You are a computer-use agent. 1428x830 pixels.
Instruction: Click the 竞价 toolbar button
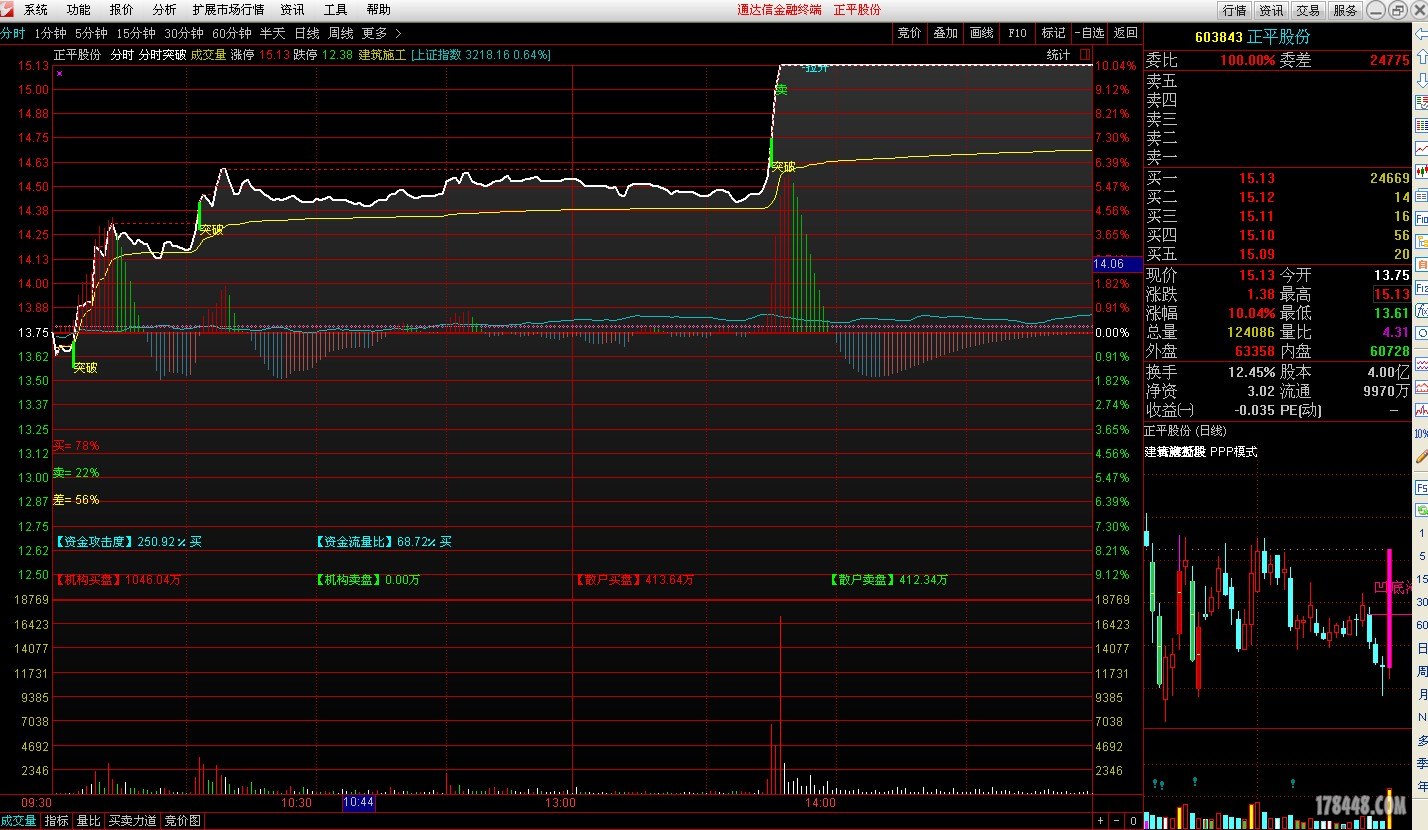pyautogui.click(x=909, y=32)
